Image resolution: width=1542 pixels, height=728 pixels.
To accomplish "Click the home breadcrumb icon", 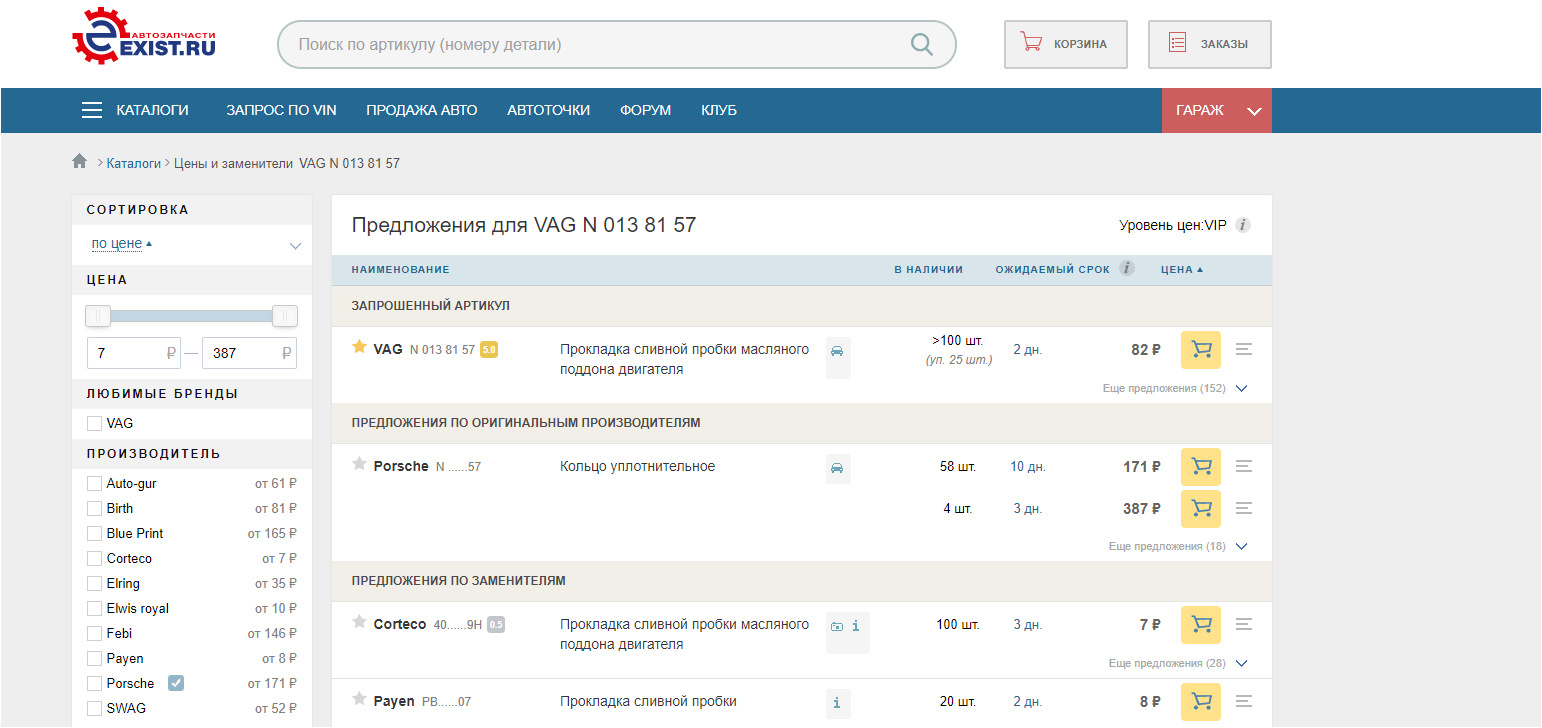I will tap(80, 162).
